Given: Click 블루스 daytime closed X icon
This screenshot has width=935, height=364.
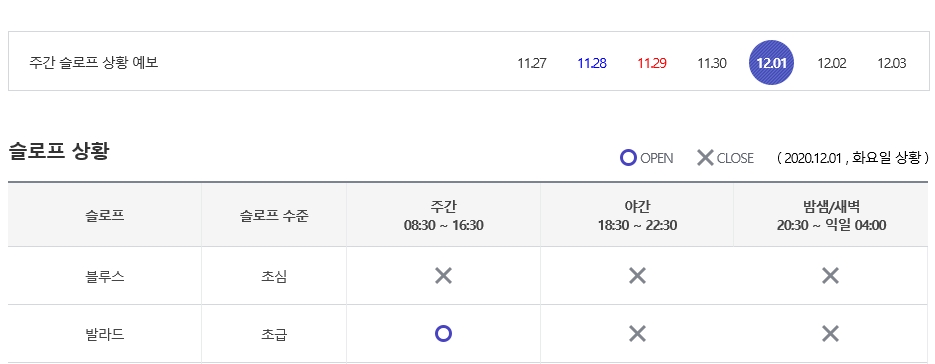Looking at the screenshot, I should click(x=443, y=276).
